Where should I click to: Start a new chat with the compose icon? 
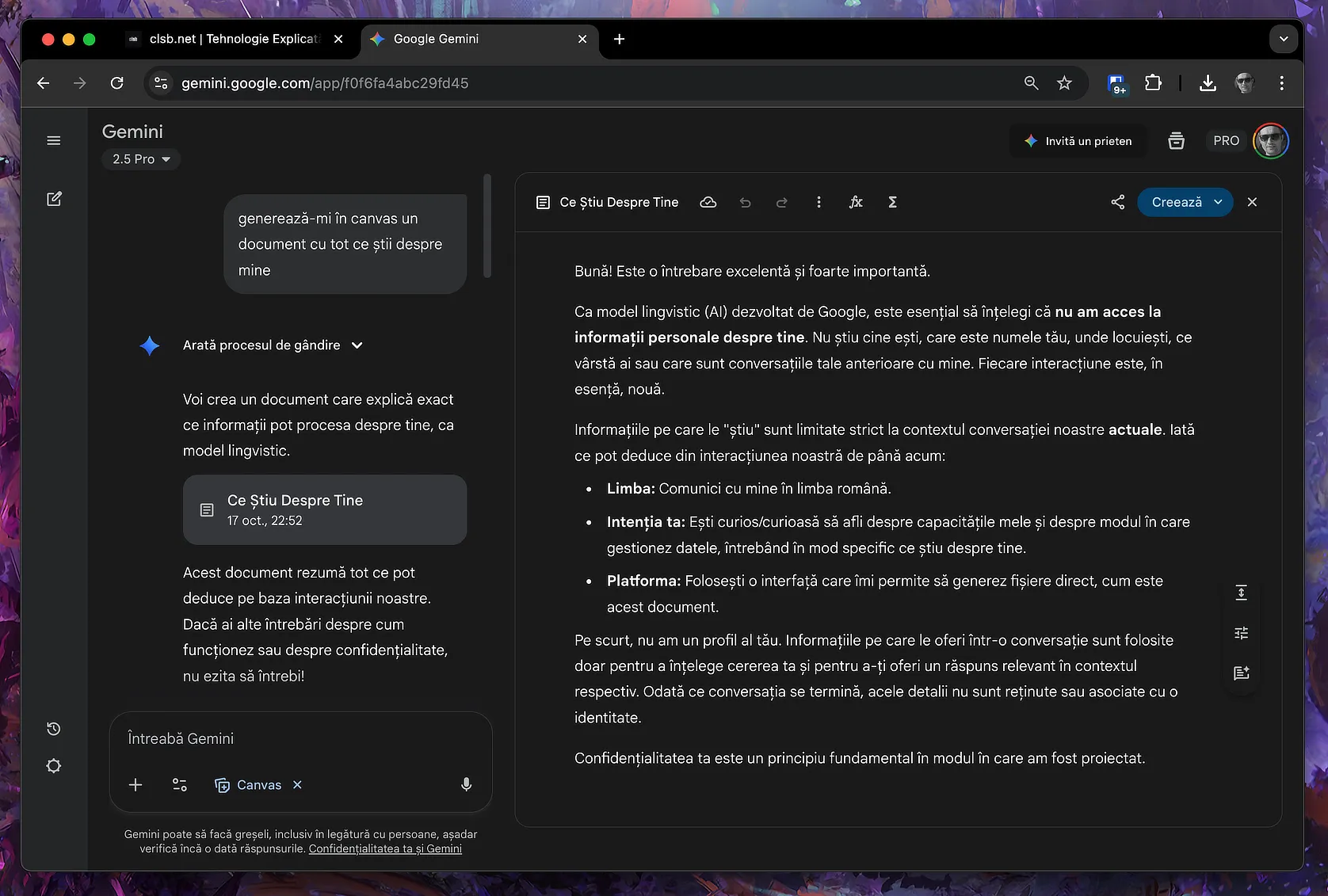(54, 199)
